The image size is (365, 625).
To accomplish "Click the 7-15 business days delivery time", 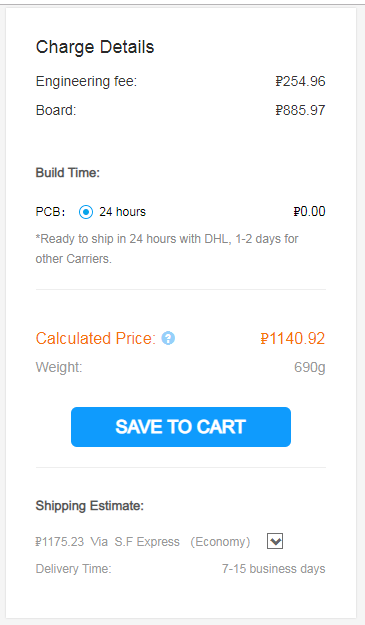I will 274,569.
